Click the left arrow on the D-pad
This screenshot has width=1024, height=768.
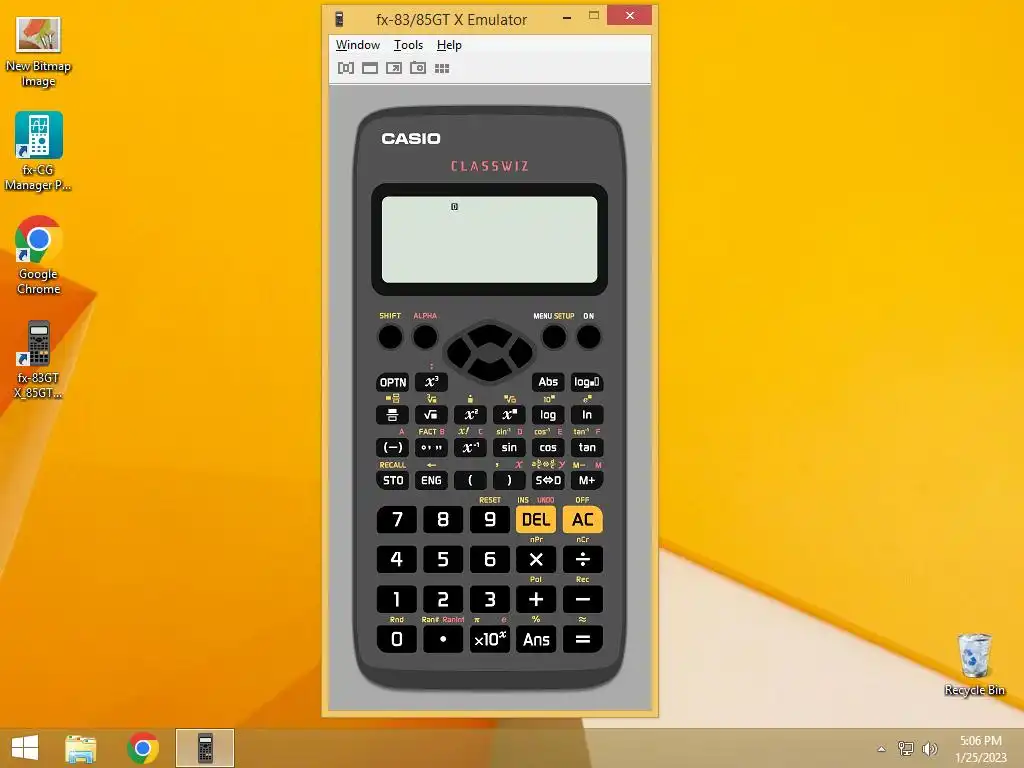(459, 353)
